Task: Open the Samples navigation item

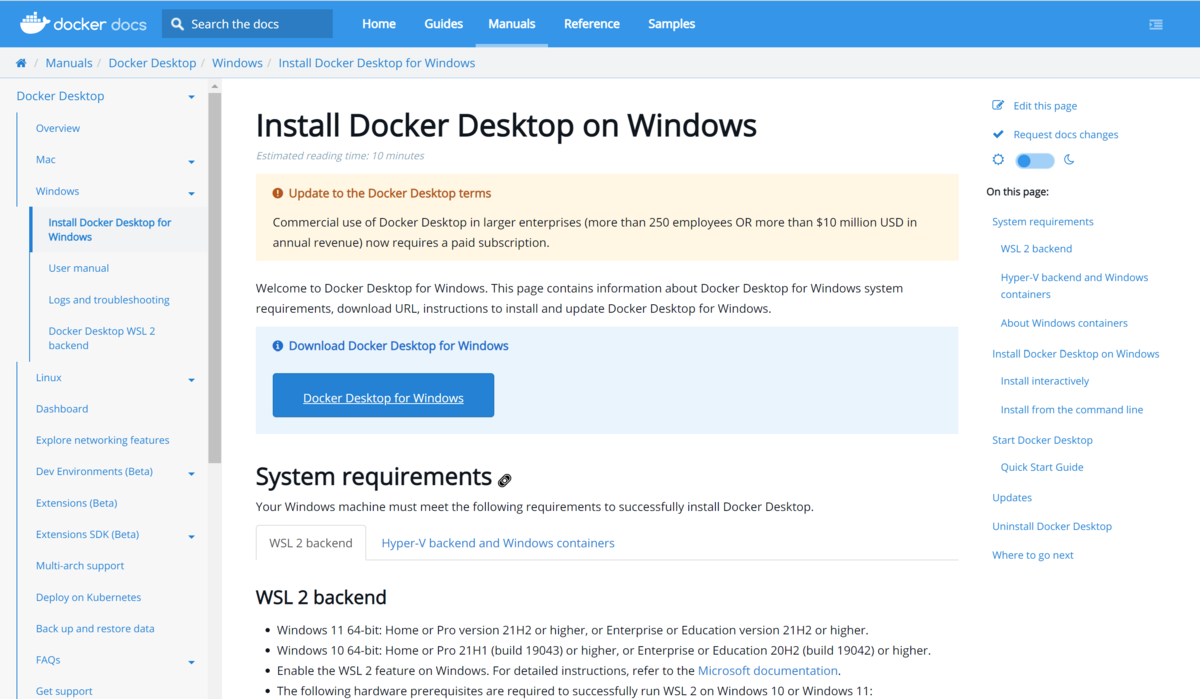Action: coord(672,24)
